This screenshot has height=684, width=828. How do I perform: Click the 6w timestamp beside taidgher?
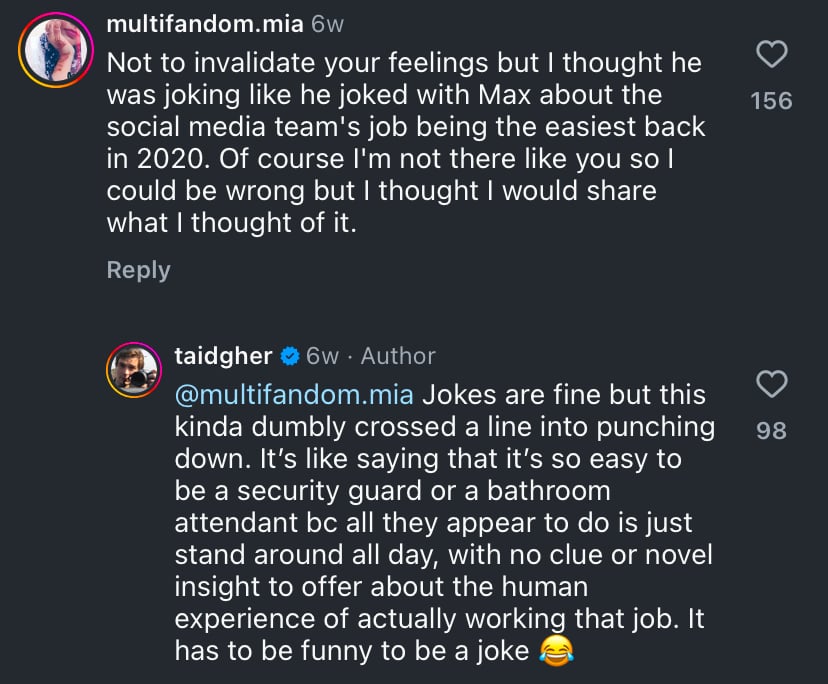322,356
